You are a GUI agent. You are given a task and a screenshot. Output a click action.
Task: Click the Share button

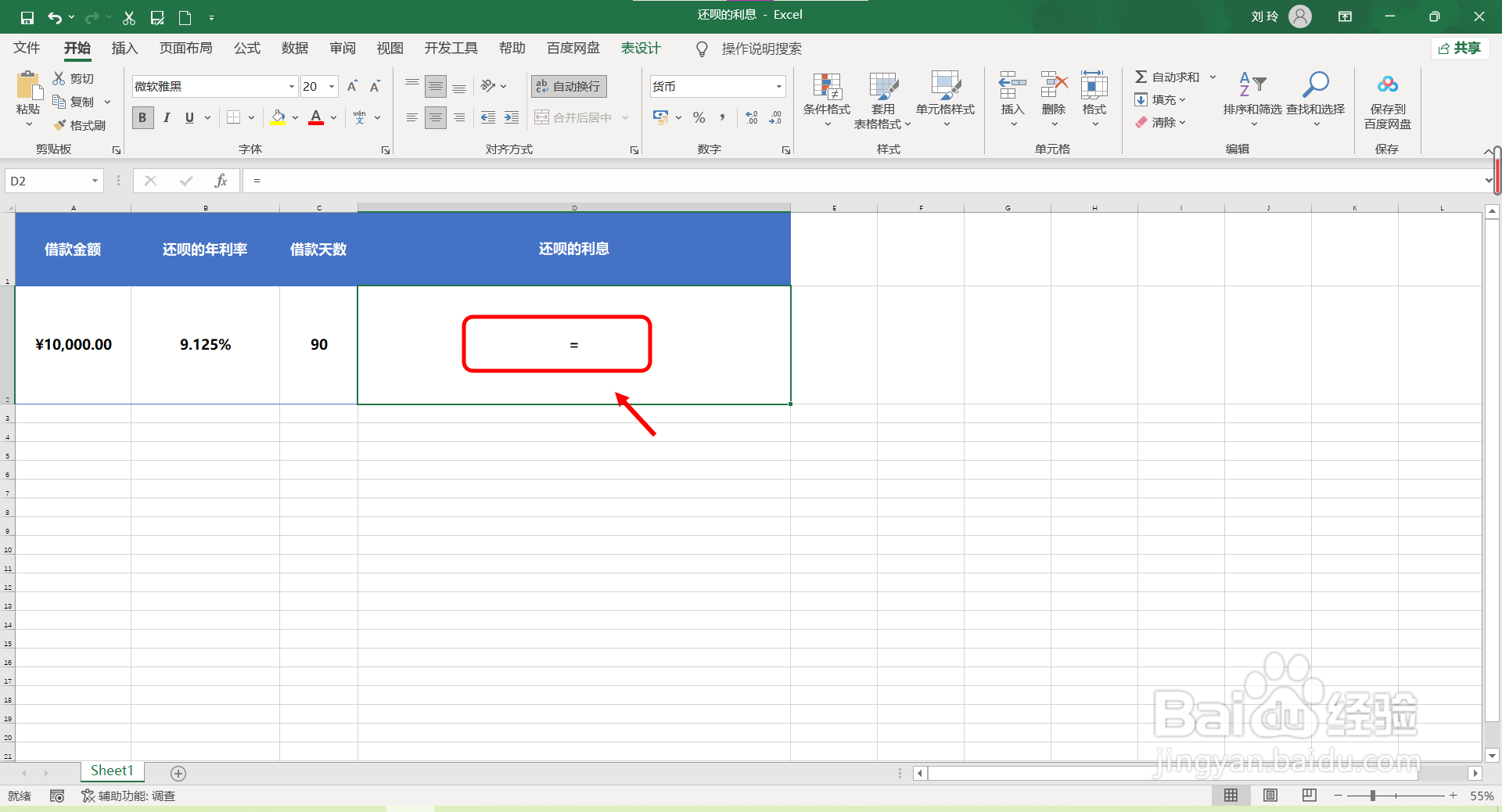point(1460,49)
